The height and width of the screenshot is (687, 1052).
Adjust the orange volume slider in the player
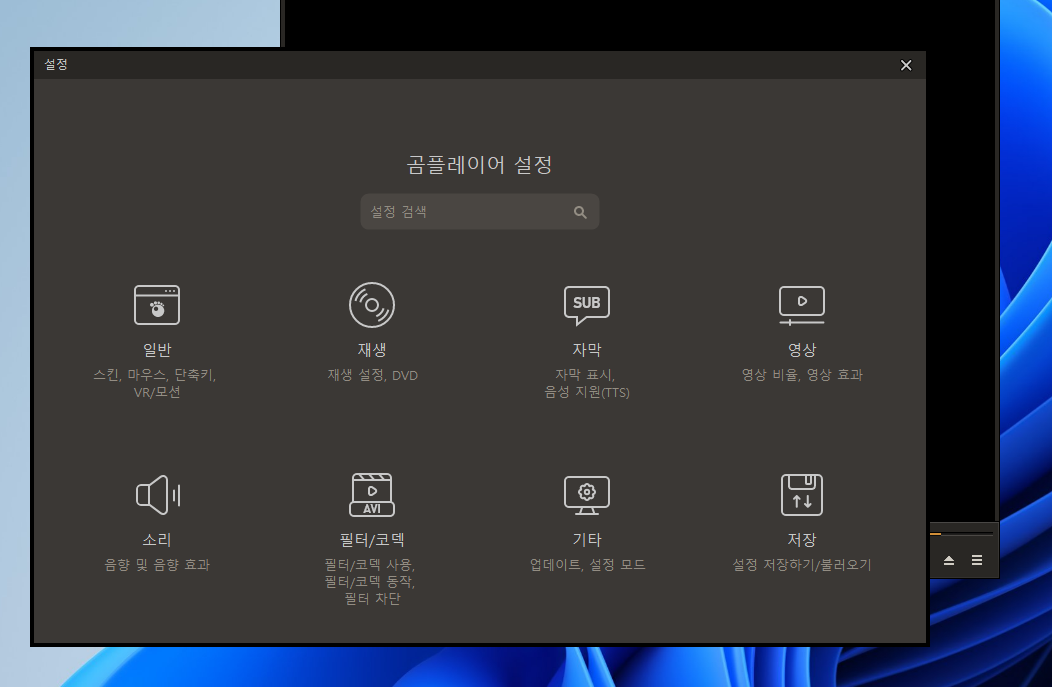pos(961,534)
